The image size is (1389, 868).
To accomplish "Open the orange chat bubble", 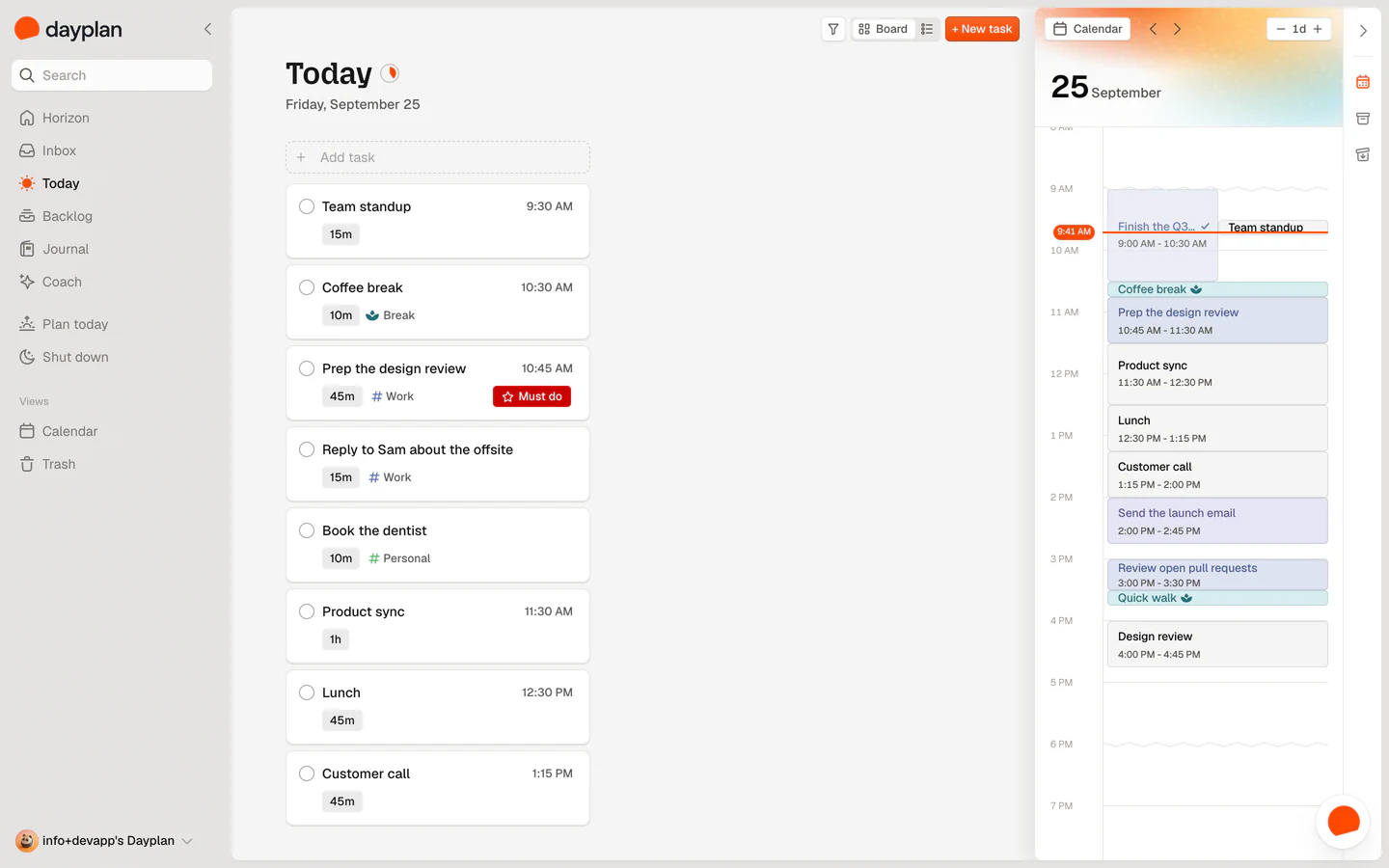I will point(1343,822).
